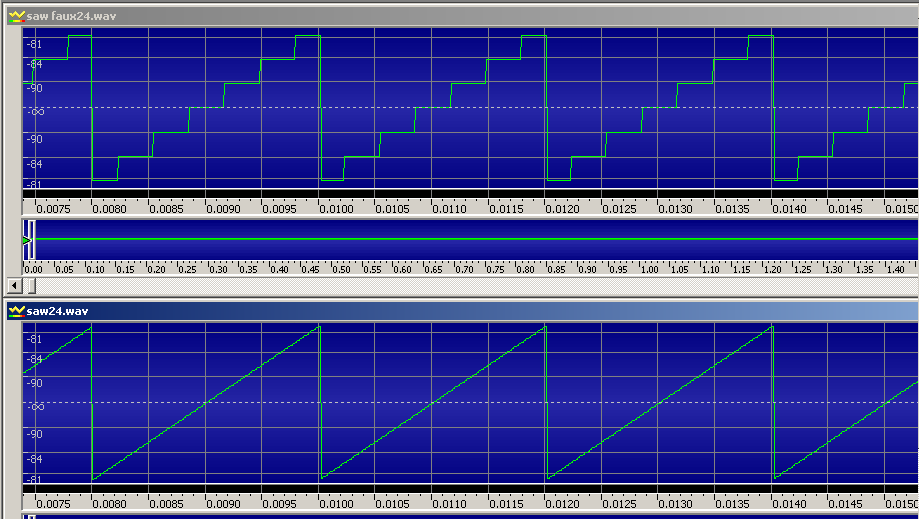Click 0.0080 on saw24.wav time ruler
Screen dimensions: 919x519
[110, 504]
